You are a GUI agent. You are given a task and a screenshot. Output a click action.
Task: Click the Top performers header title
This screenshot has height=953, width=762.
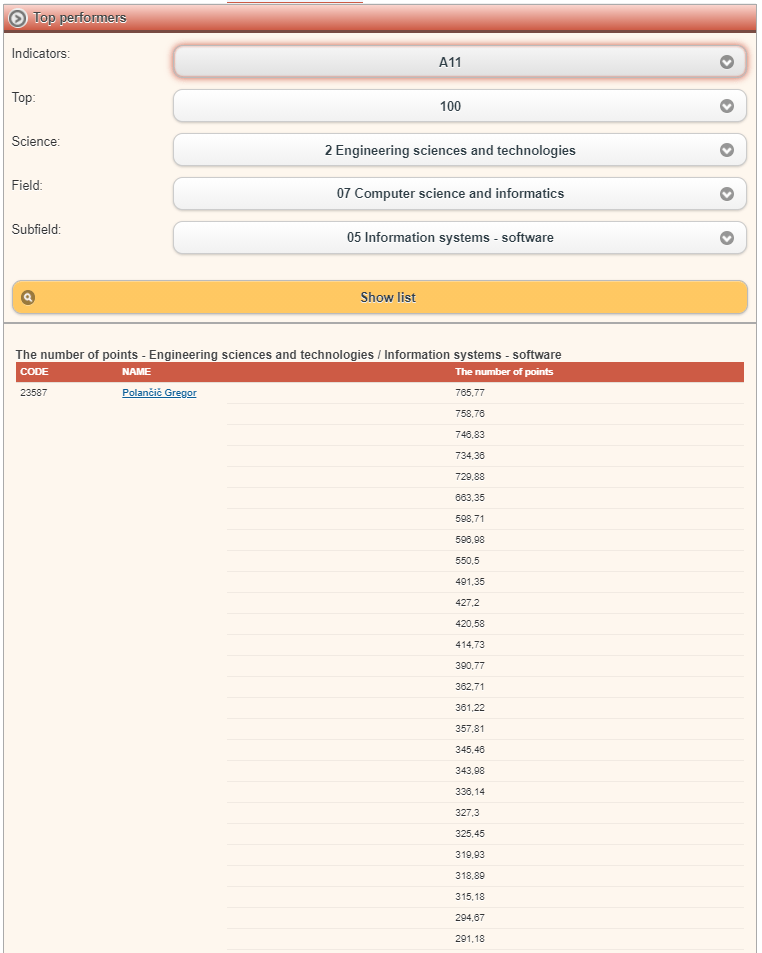coord(80,18)
